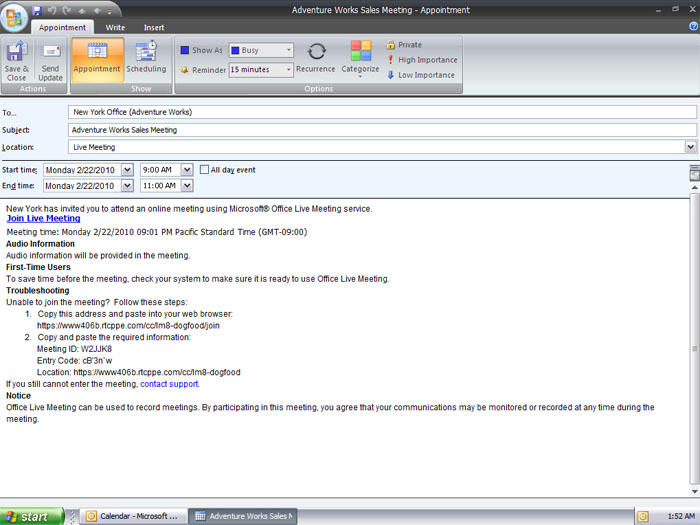Image resolution: width=700 pixels, height=525 pixels.
Task: Open the Start time date picker
Action: point(127,170)
